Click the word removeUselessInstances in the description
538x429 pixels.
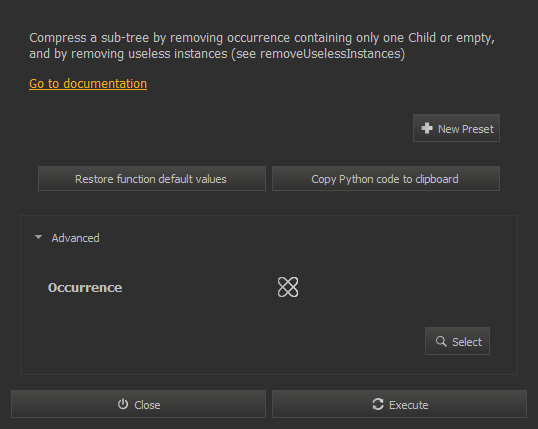click(x=330, y=54)
